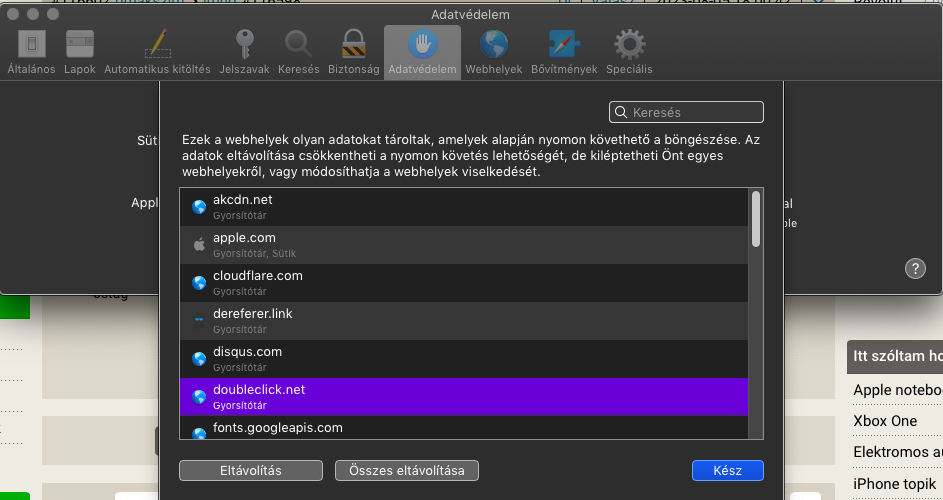Open the Általános preferences pane
This screenshot has width=943, height=500.
[31, 52]
